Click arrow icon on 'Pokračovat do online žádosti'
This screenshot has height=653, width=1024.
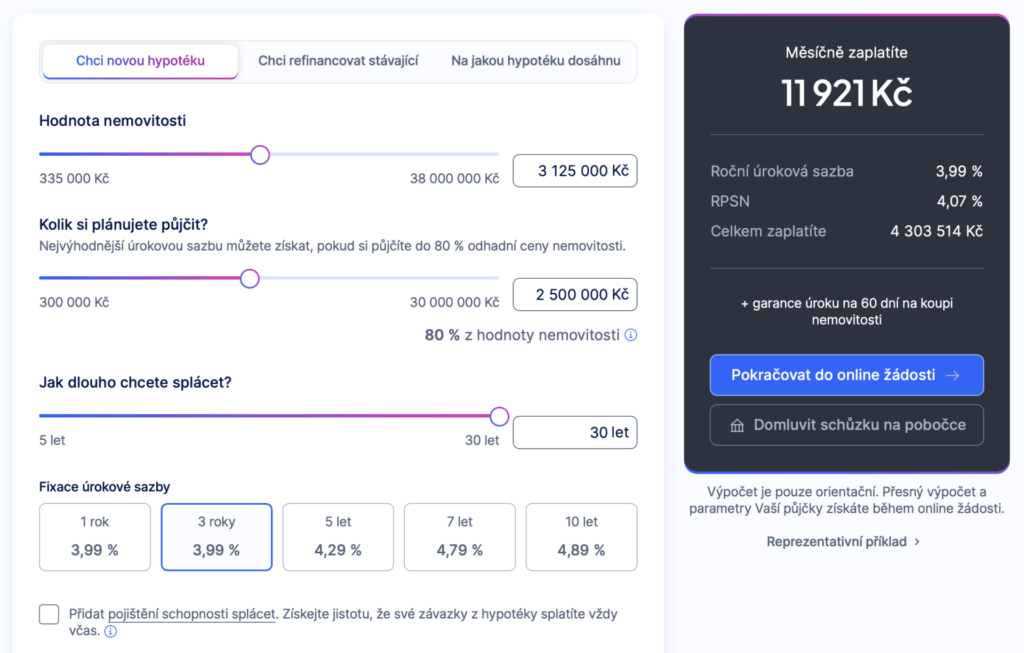click(x=953, y=375)
